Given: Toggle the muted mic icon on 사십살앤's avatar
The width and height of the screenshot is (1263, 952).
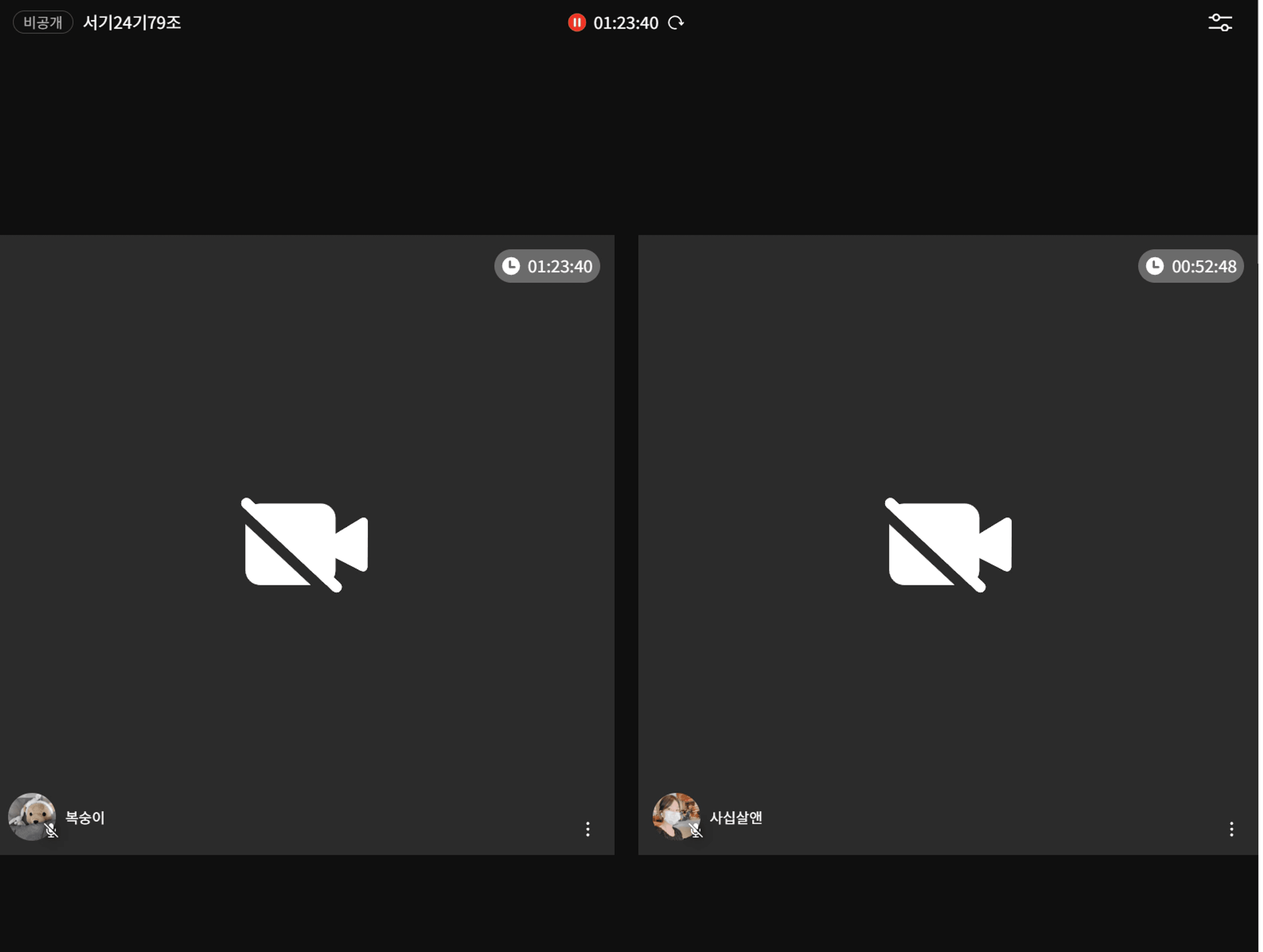Looking at the screenshot, I should tap(695, 830).
